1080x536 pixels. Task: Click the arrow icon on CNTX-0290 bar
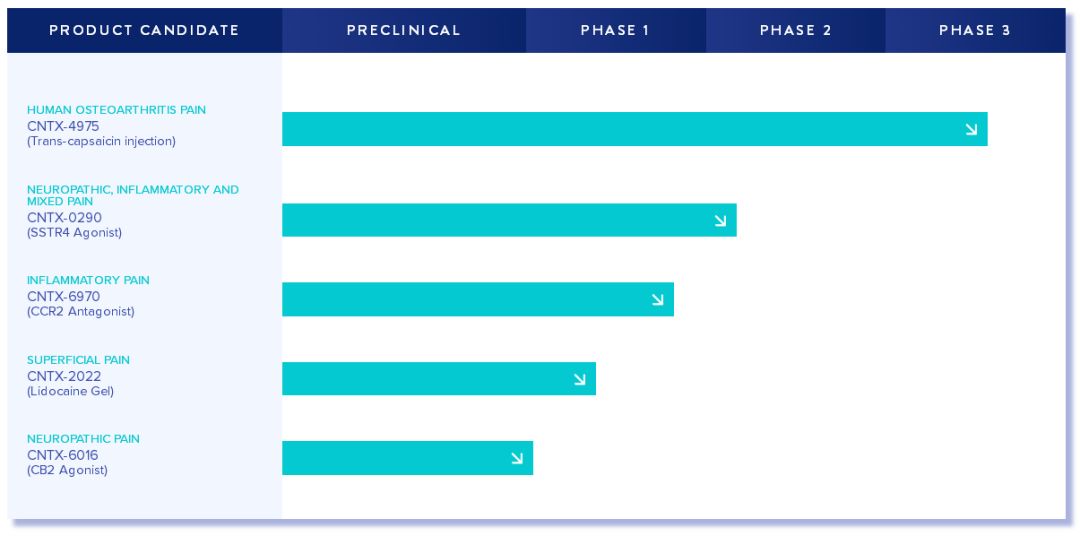[x=720, y=220]
